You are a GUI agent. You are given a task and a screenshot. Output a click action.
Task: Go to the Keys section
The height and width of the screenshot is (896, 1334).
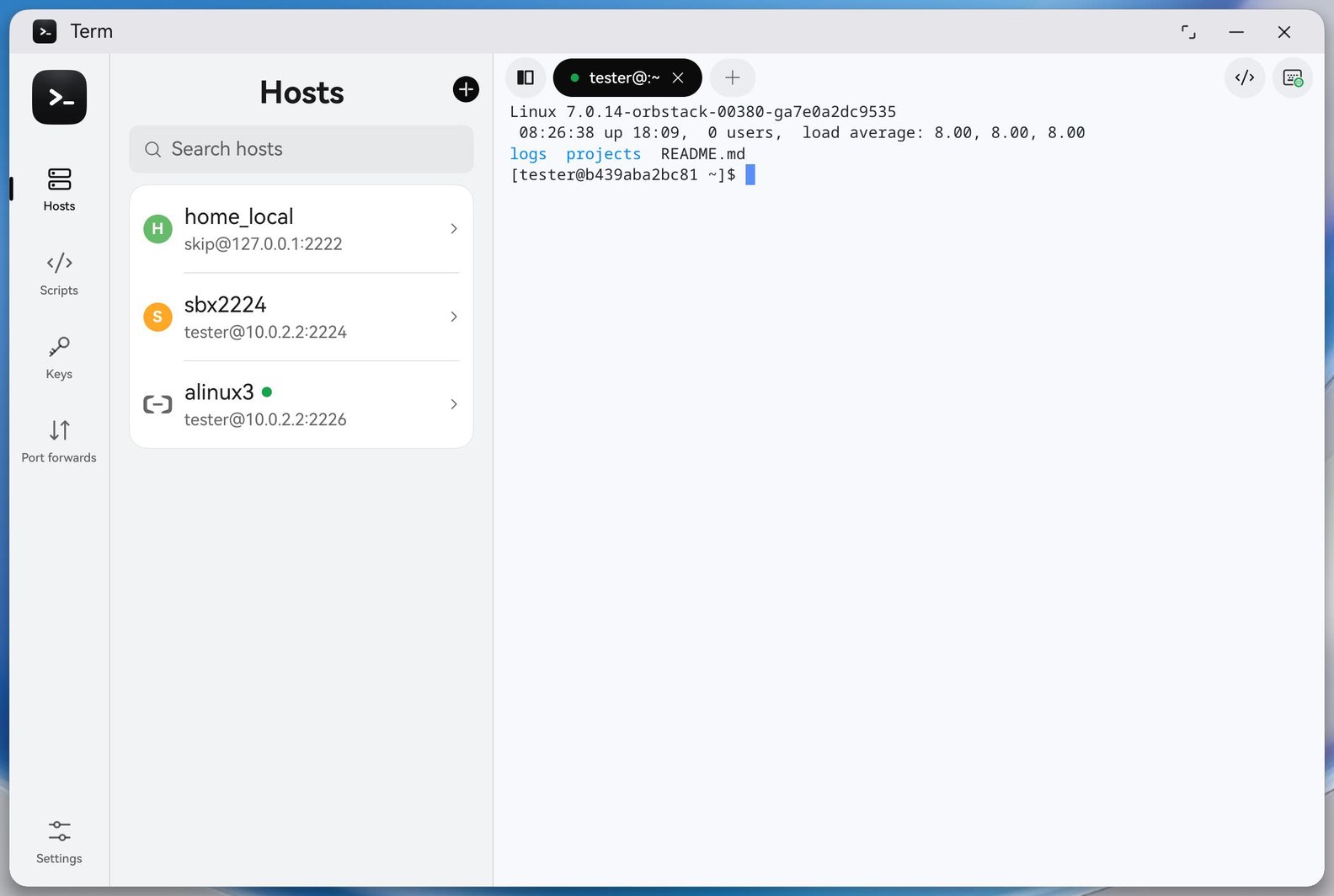click(59, 358)
